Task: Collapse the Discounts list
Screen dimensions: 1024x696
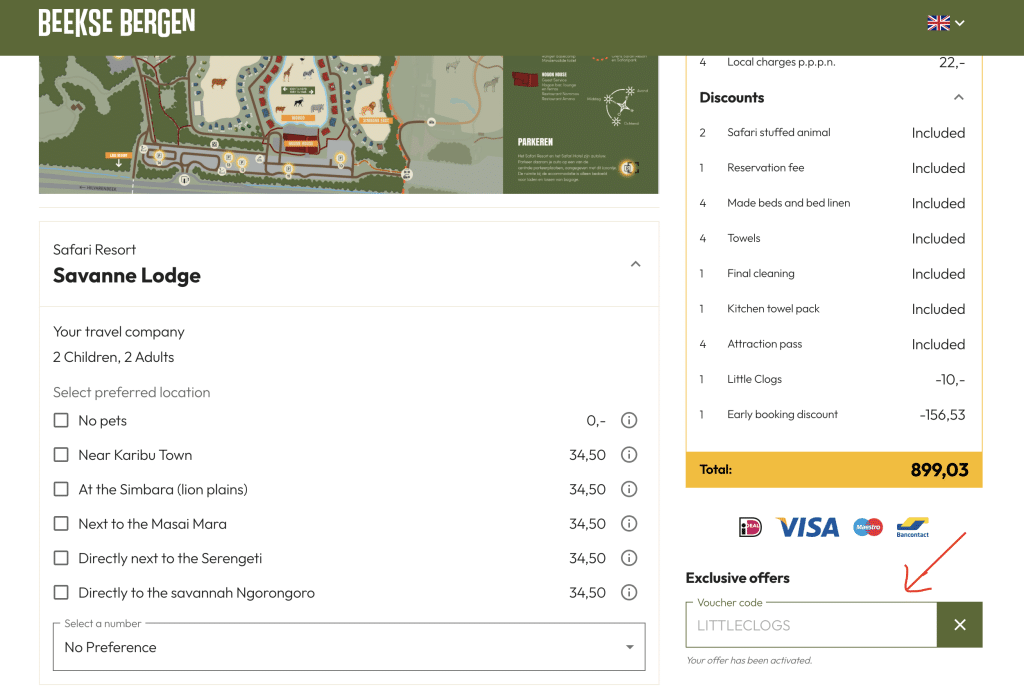Action: click(x=958, y=98)
